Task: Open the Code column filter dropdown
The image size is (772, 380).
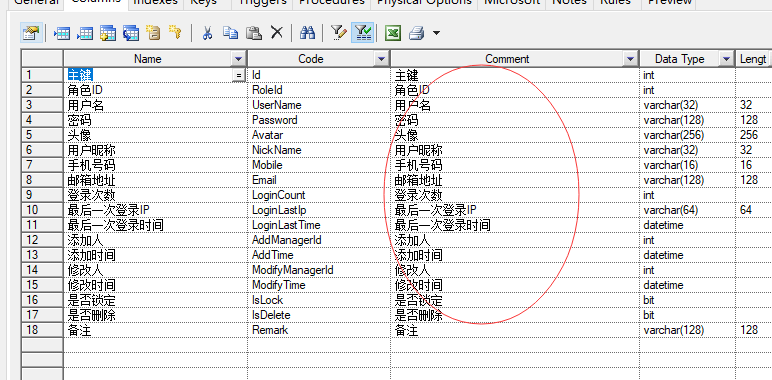Action: pos(382,59)
